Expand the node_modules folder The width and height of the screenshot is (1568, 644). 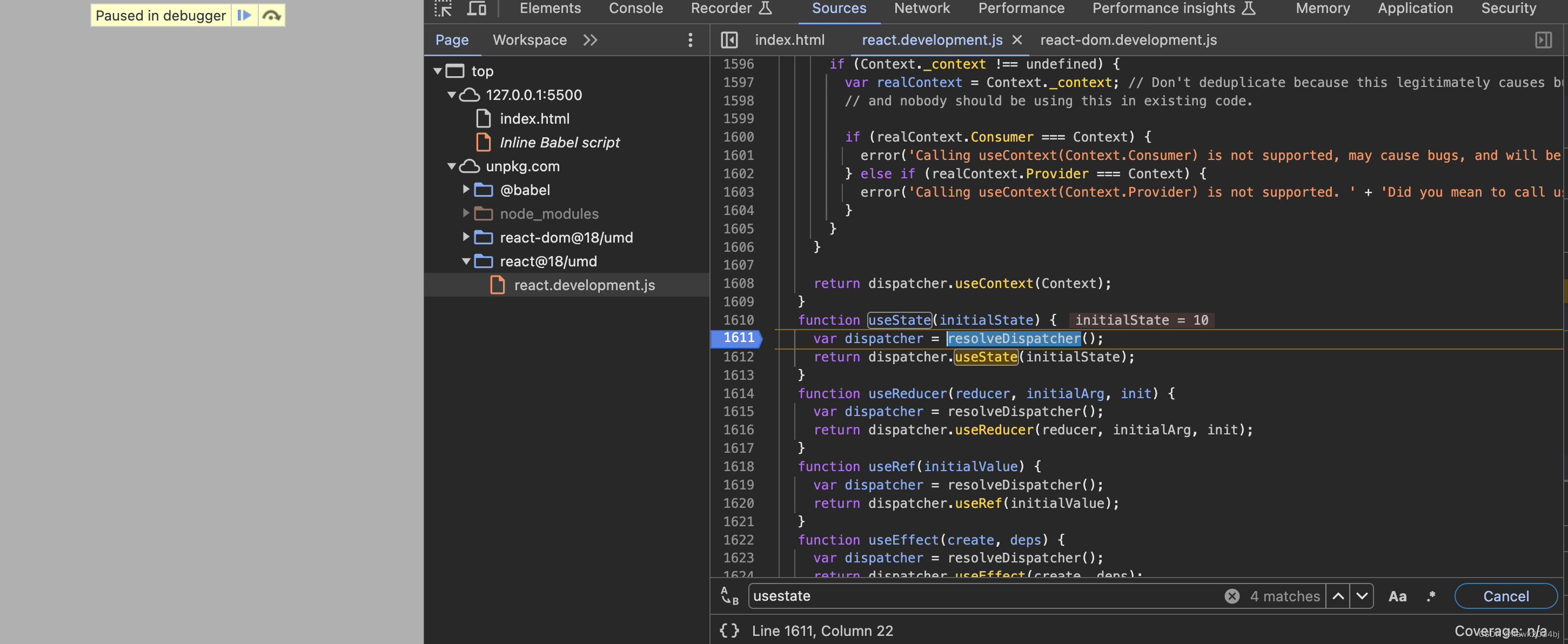click(x=466, y=213)
